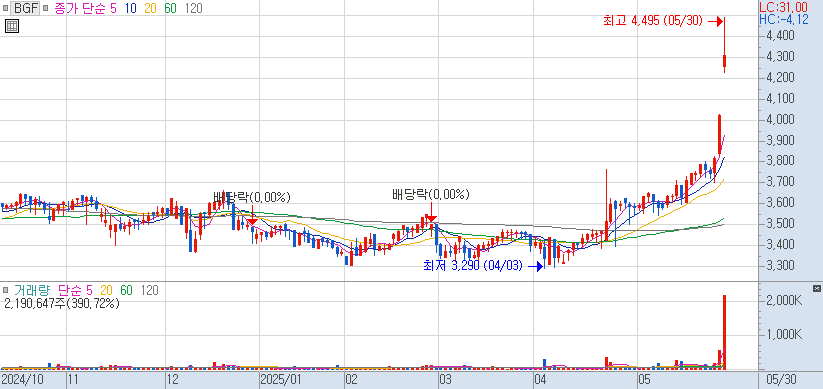823x389 pixels.
Task: Click the small square marker left of BGF
Action: [5, 8]
